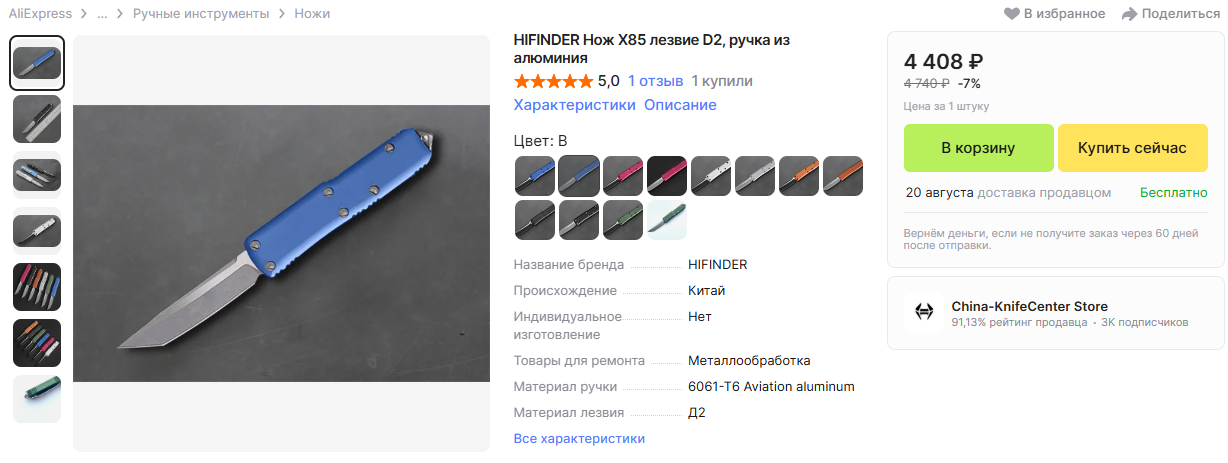Image resolution: width=1228 pixels, height=463 pixels.
Task: Show Все характеристики link
Action: [x=579, y=439]
